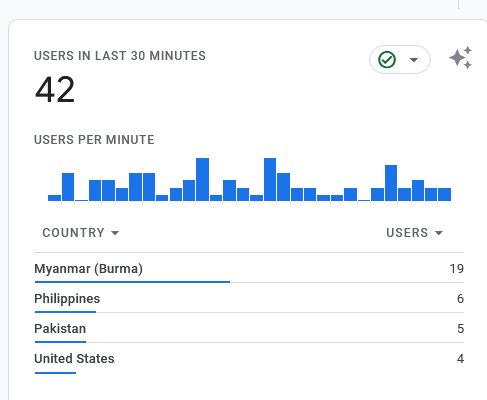The width and height of the screenshot is (487, 400).
Task: Select the United States row
Action: coord(249,359)
